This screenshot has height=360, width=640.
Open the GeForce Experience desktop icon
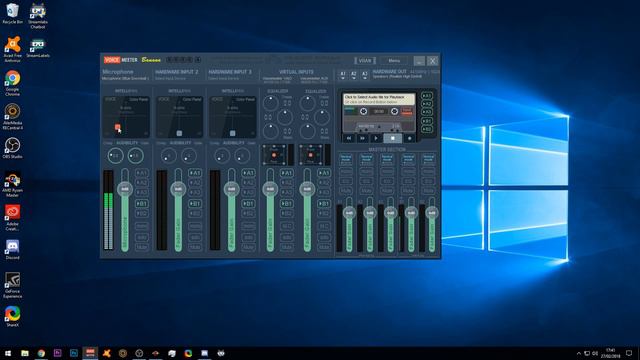12,285
